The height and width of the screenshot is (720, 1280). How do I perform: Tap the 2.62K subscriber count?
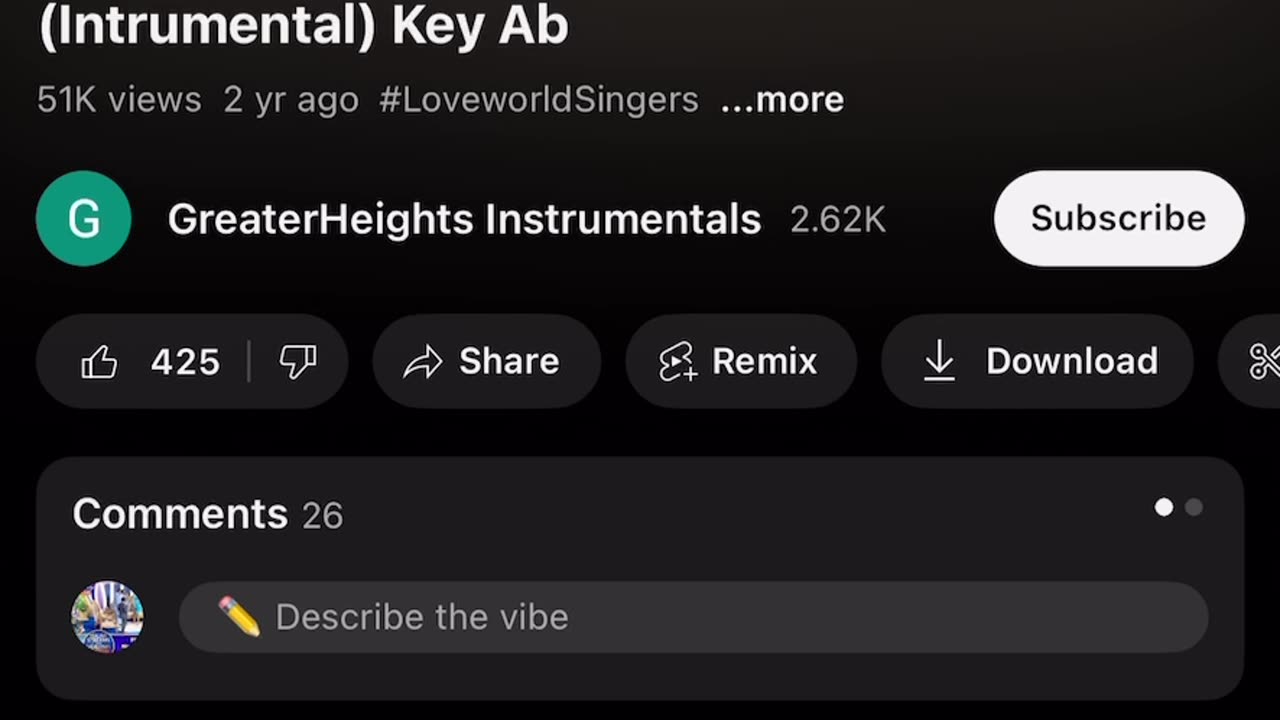[x=838, y=220]
